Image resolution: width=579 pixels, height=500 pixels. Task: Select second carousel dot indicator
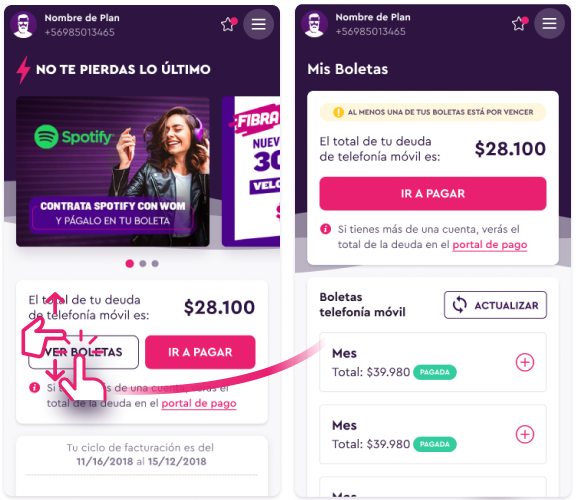[x=143, y=264]
